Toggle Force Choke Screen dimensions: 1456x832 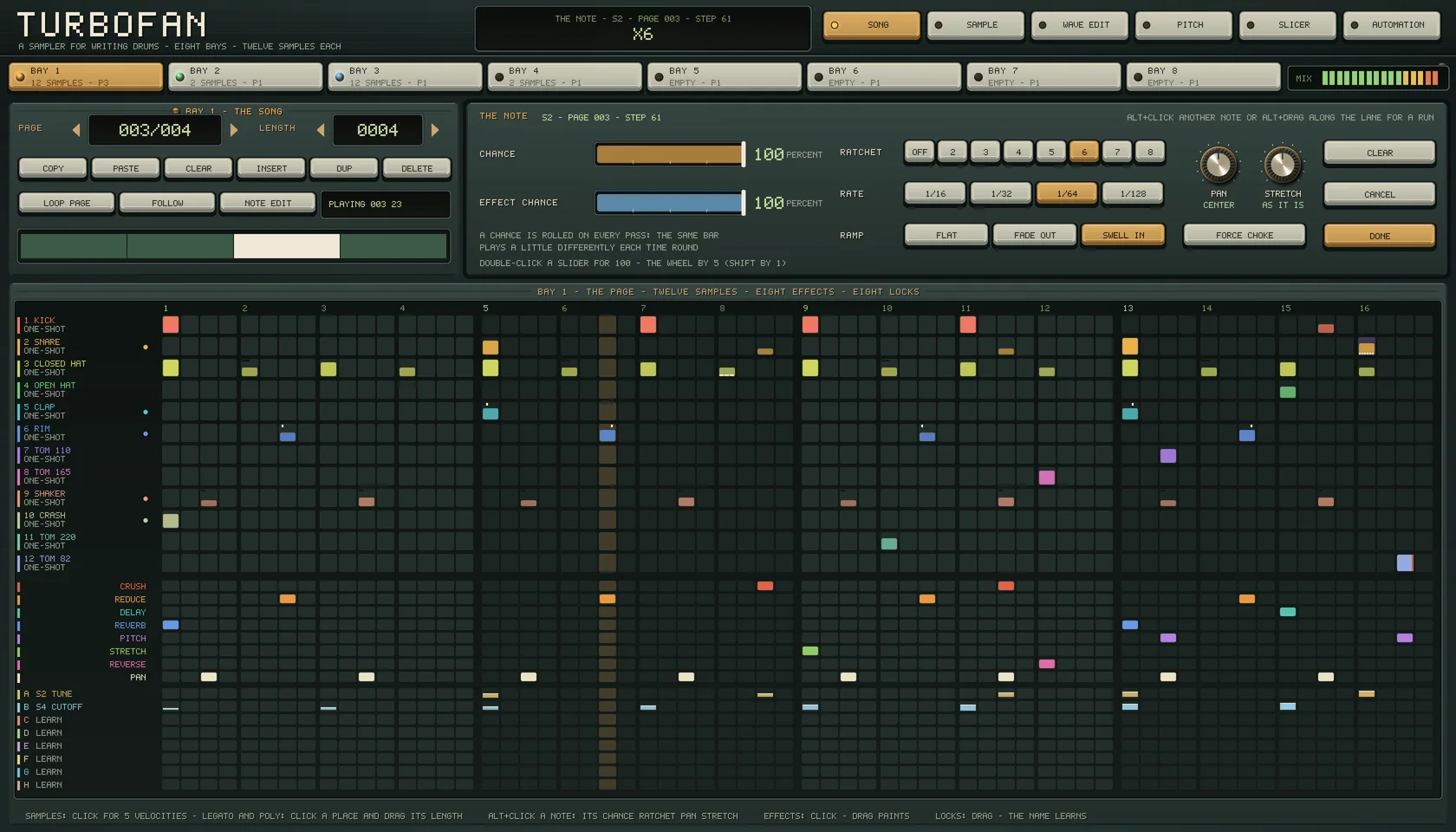1245,235
